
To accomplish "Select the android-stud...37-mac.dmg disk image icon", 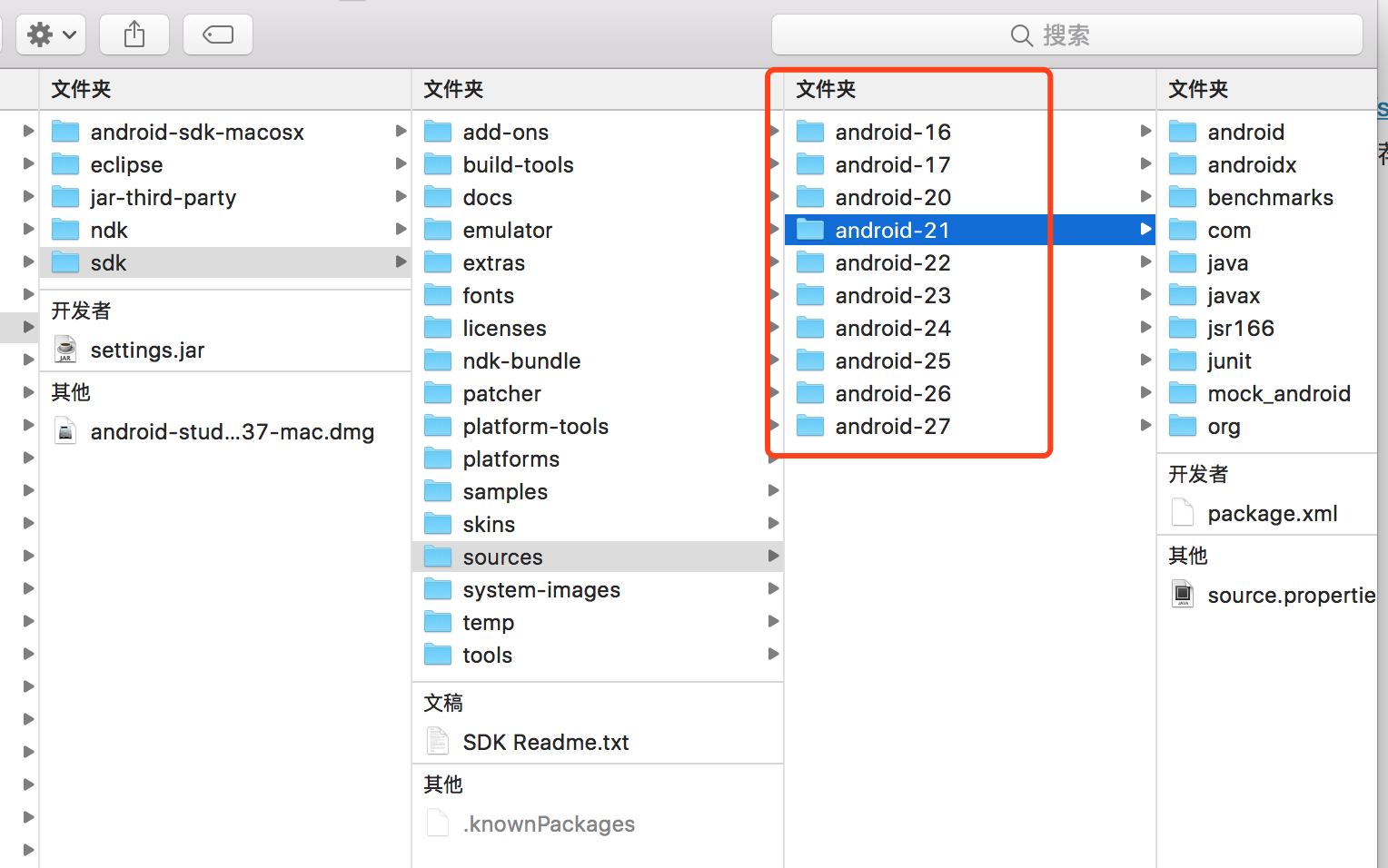I will (x=65, y=431).
